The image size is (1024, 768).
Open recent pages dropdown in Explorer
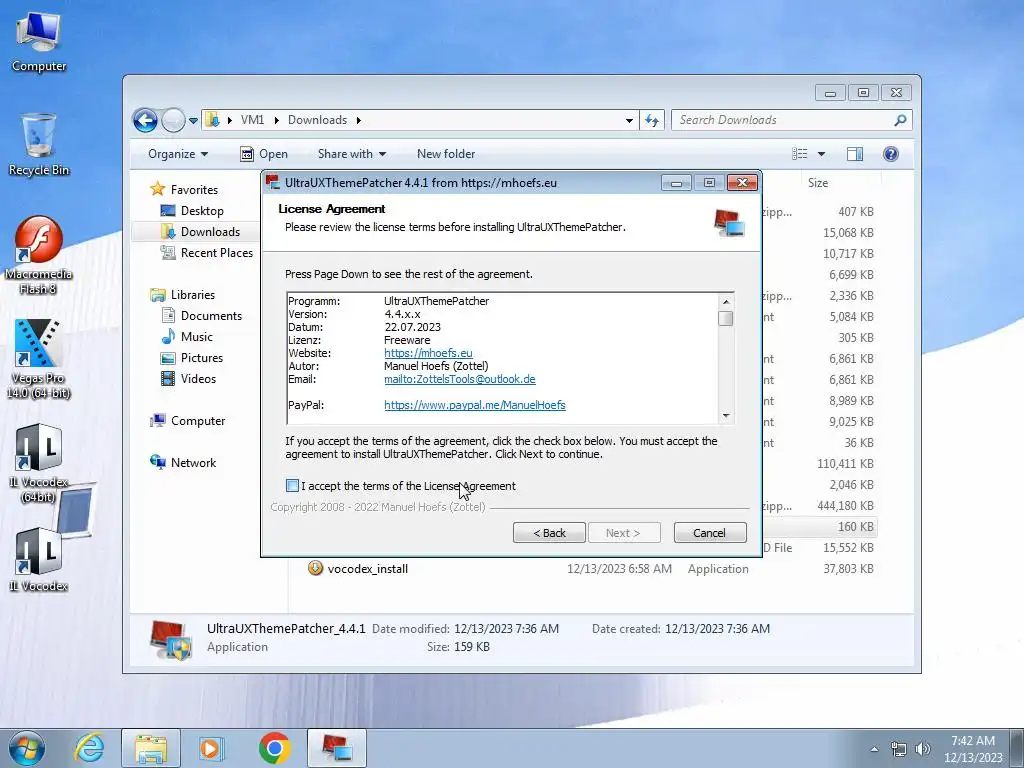pyautogui.click(x=193, y=121)
